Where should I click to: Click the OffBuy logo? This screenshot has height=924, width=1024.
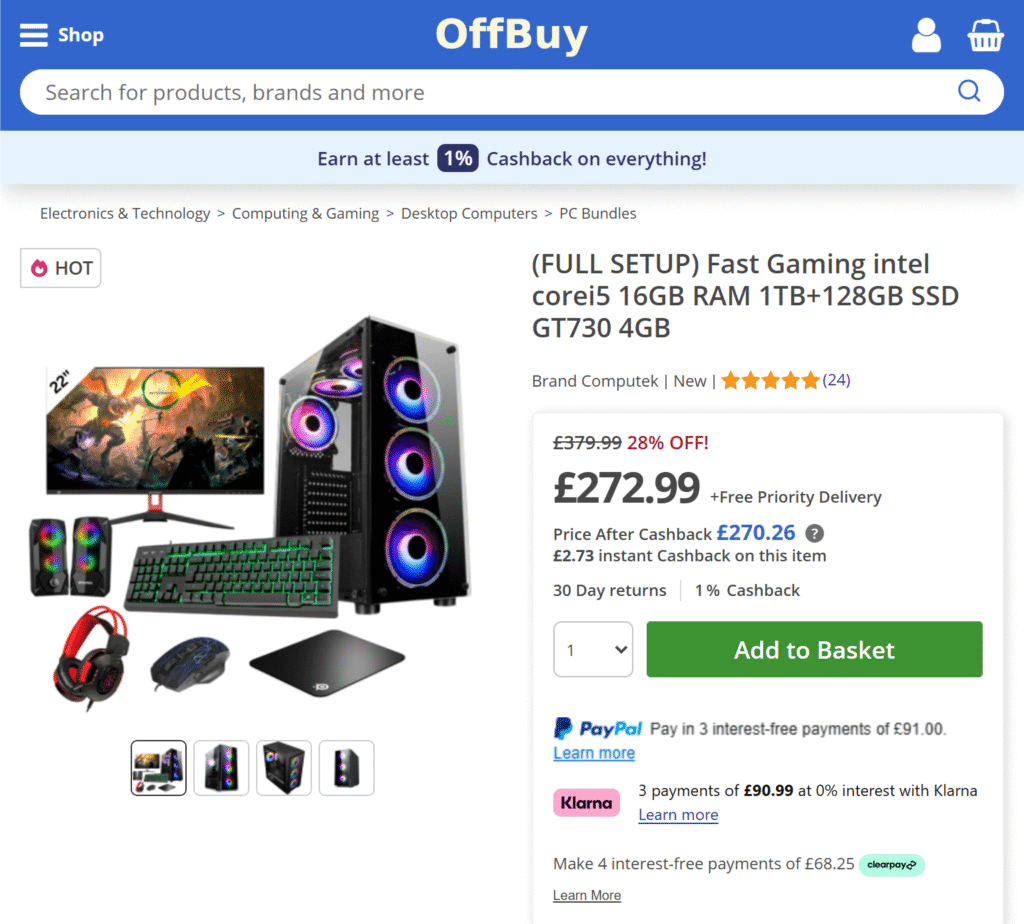[x=511, y=35]
